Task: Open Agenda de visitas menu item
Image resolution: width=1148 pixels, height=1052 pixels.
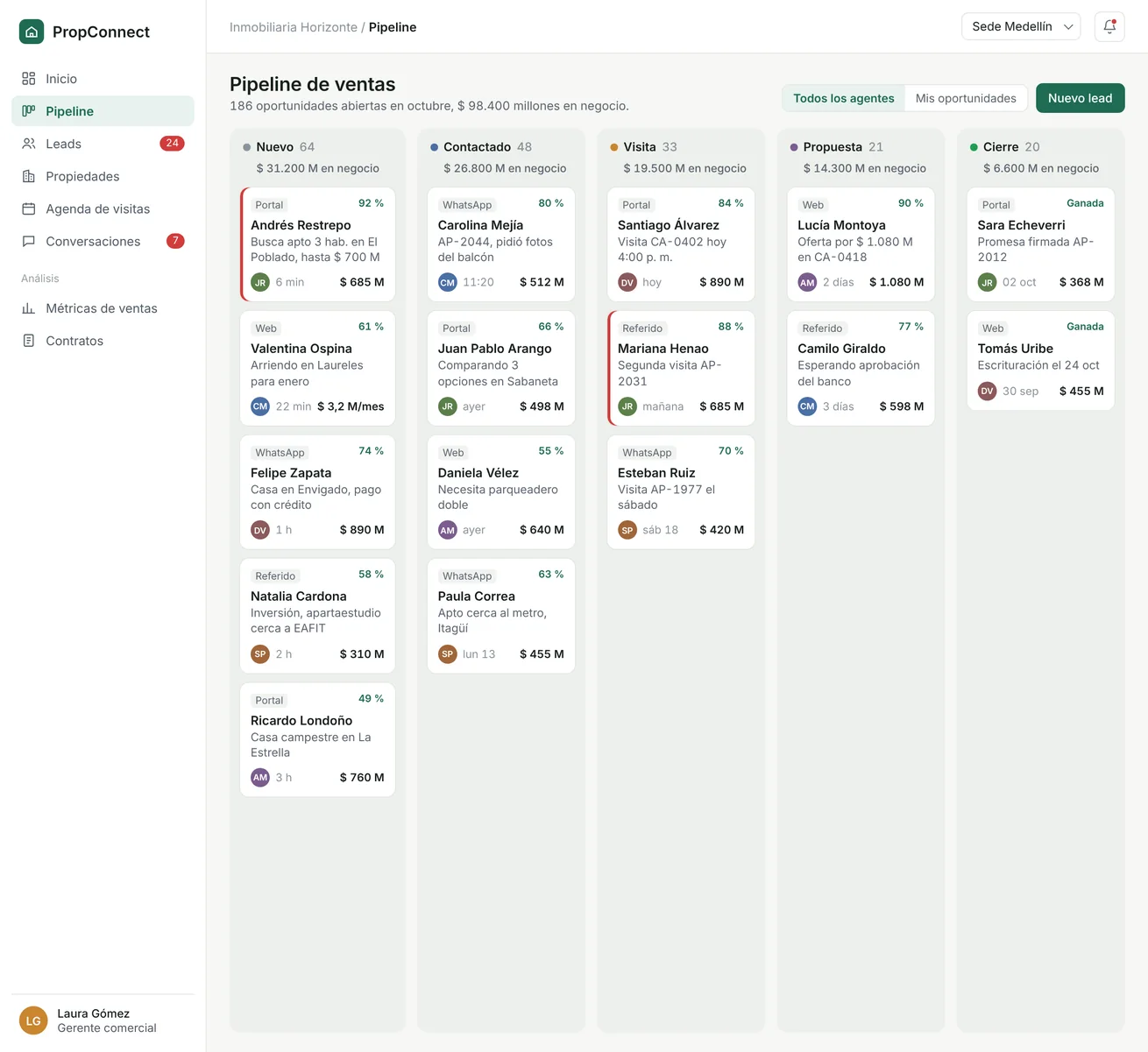Action: coord(103,208)
